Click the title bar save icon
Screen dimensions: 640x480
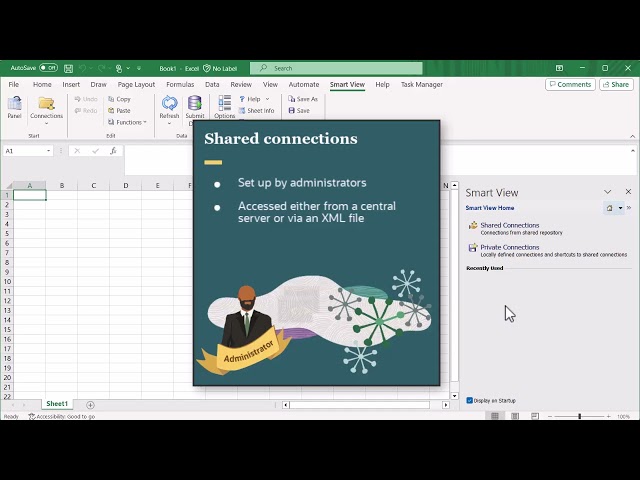click(69, 69)
